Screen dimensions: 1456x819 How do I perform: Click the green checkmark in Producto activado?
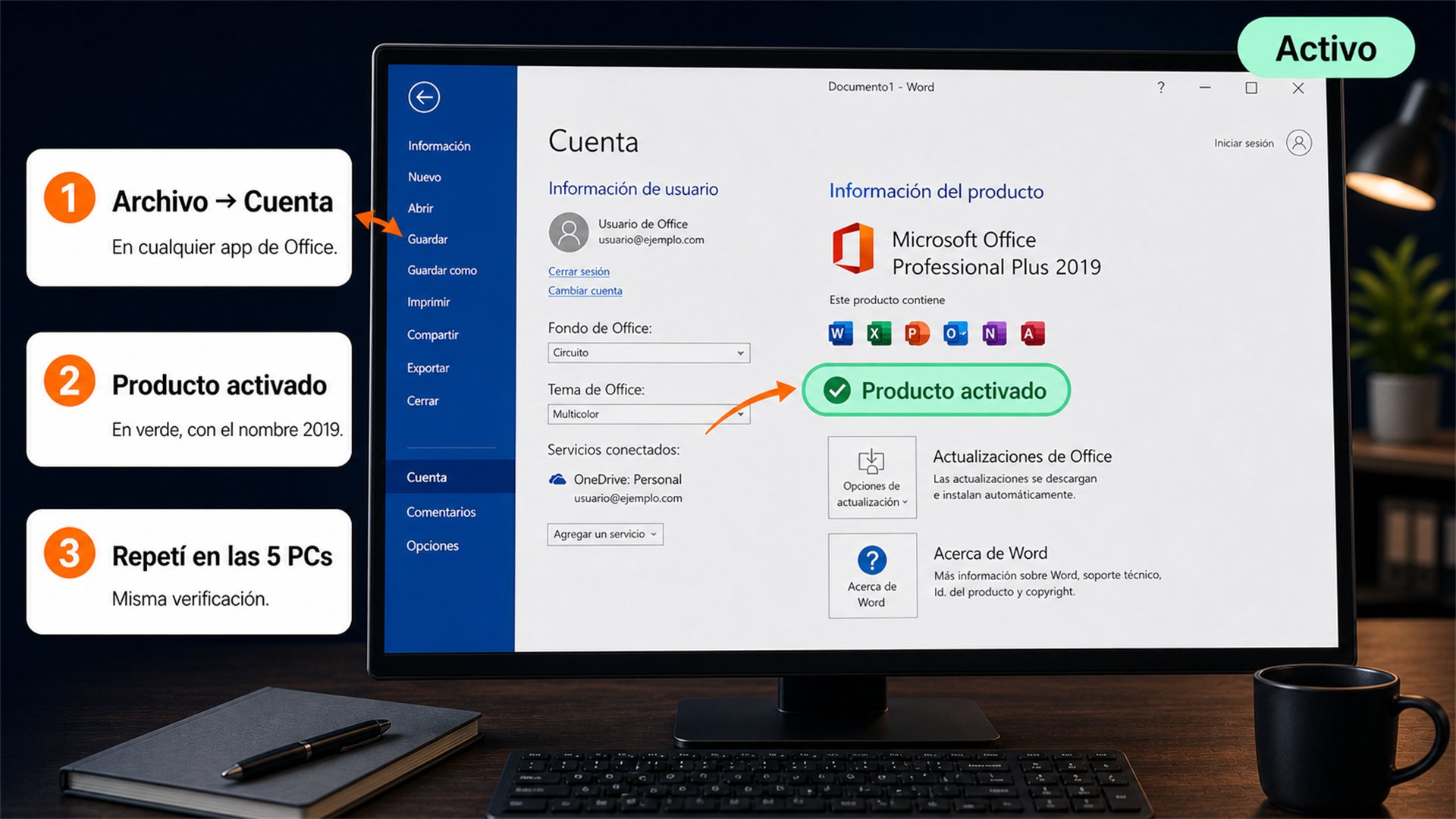pyautogui.click(x=837, y=391)
